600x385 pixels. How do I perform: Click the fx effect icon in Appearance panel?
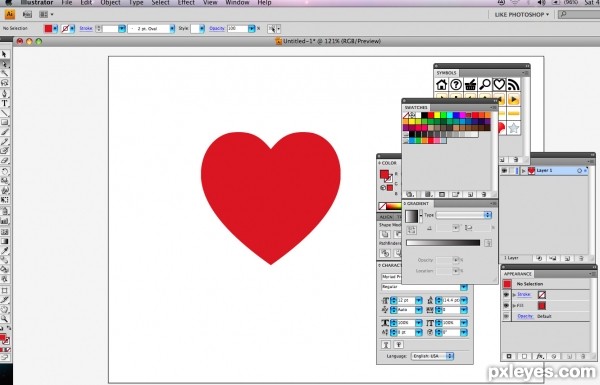point(540,356)
